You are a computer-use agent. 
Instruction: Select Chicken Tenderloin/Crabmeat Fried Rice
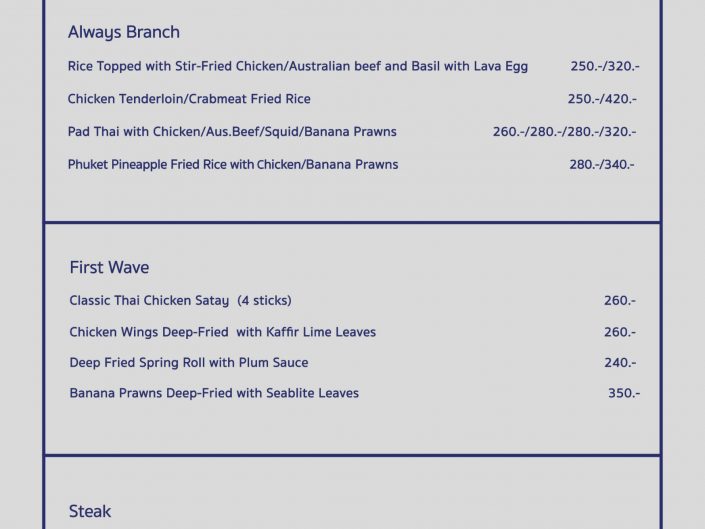coord(189,99)
